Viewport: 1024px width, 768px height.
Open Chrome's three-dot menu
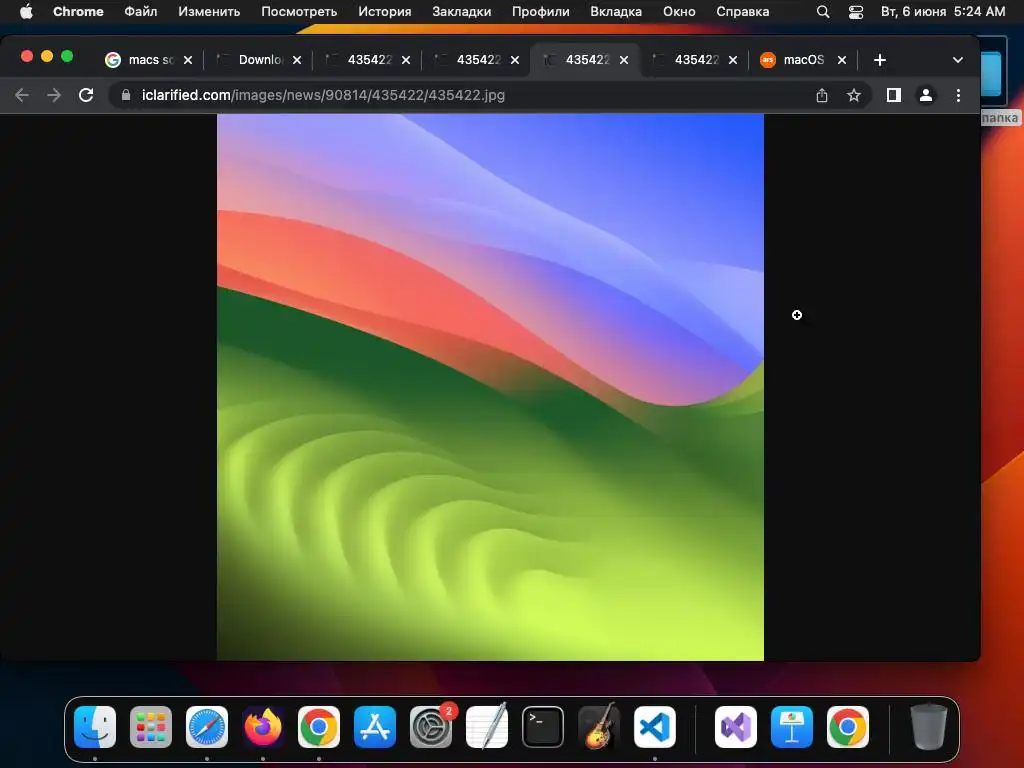[958, 95]
